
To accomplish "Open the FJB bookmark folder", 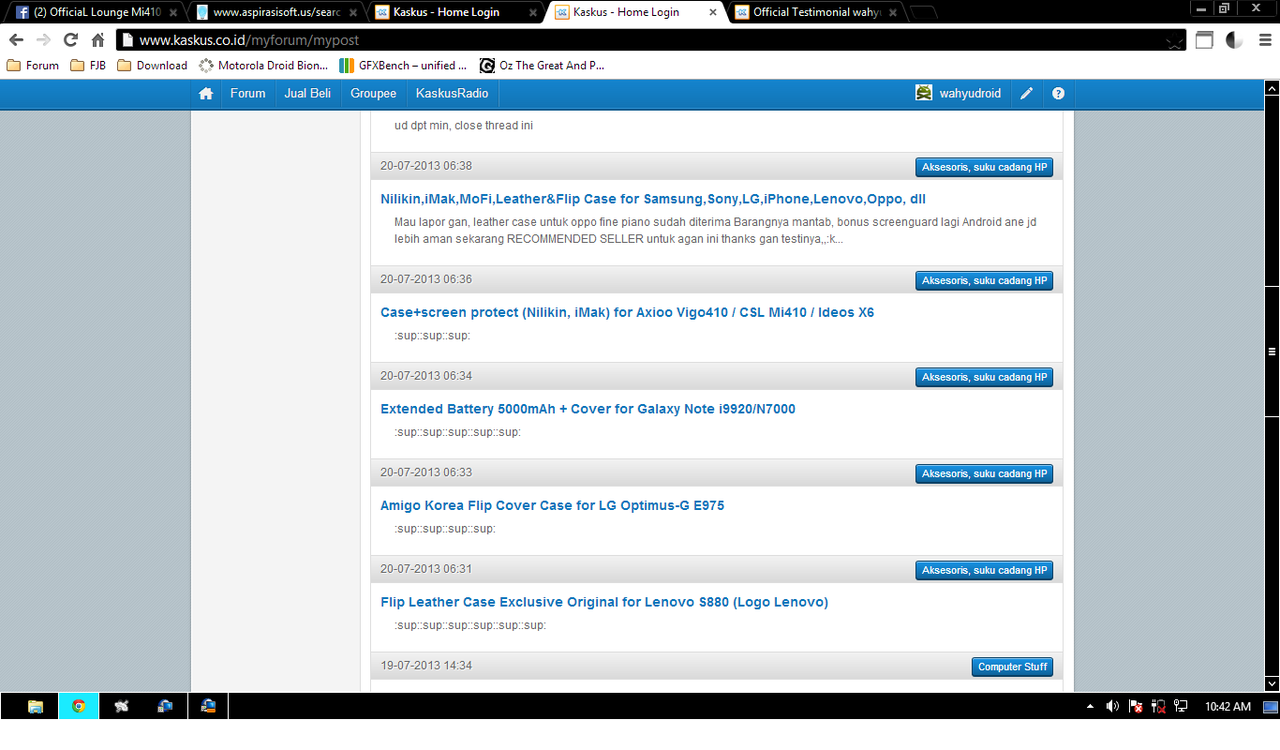I will 88,66.
